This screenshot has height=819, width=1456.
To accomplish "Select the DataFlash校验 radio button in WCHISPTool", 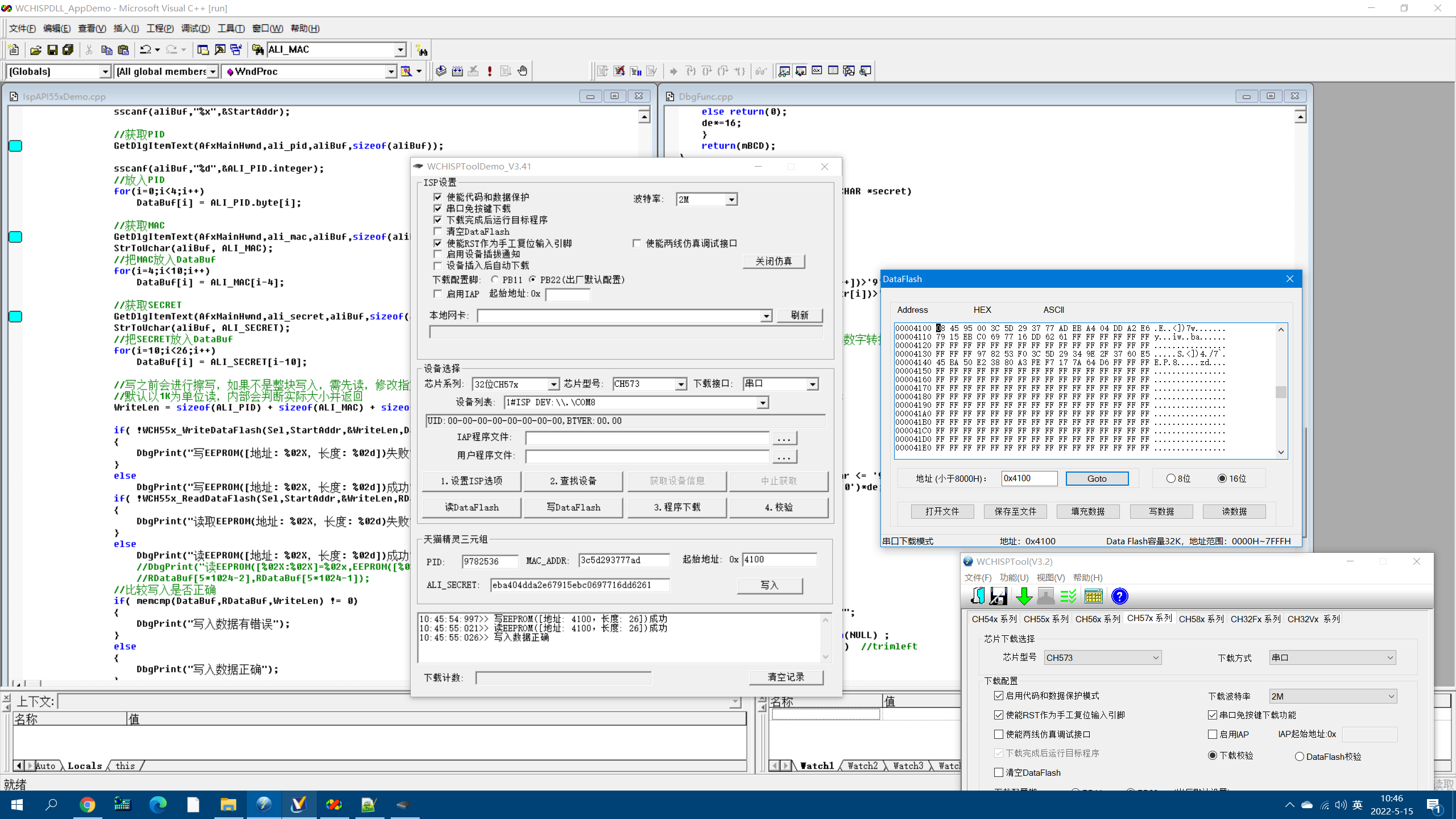I will click(1300, 756).
